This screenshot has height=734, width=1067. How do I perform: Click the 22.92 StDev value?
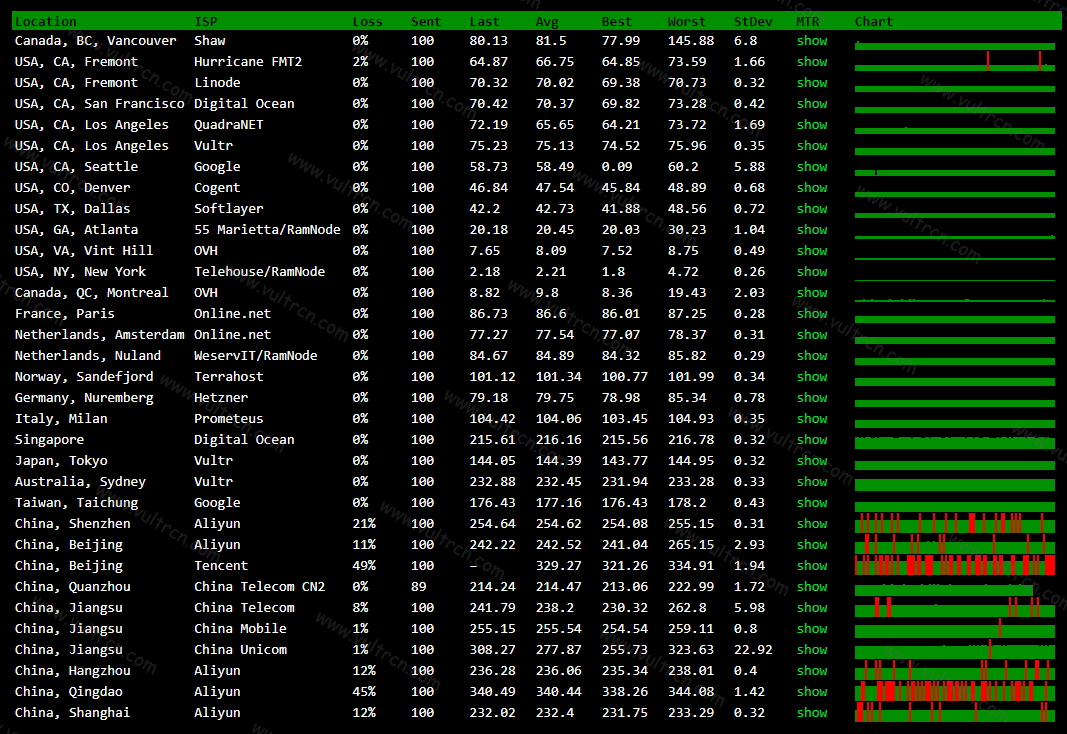753,650
